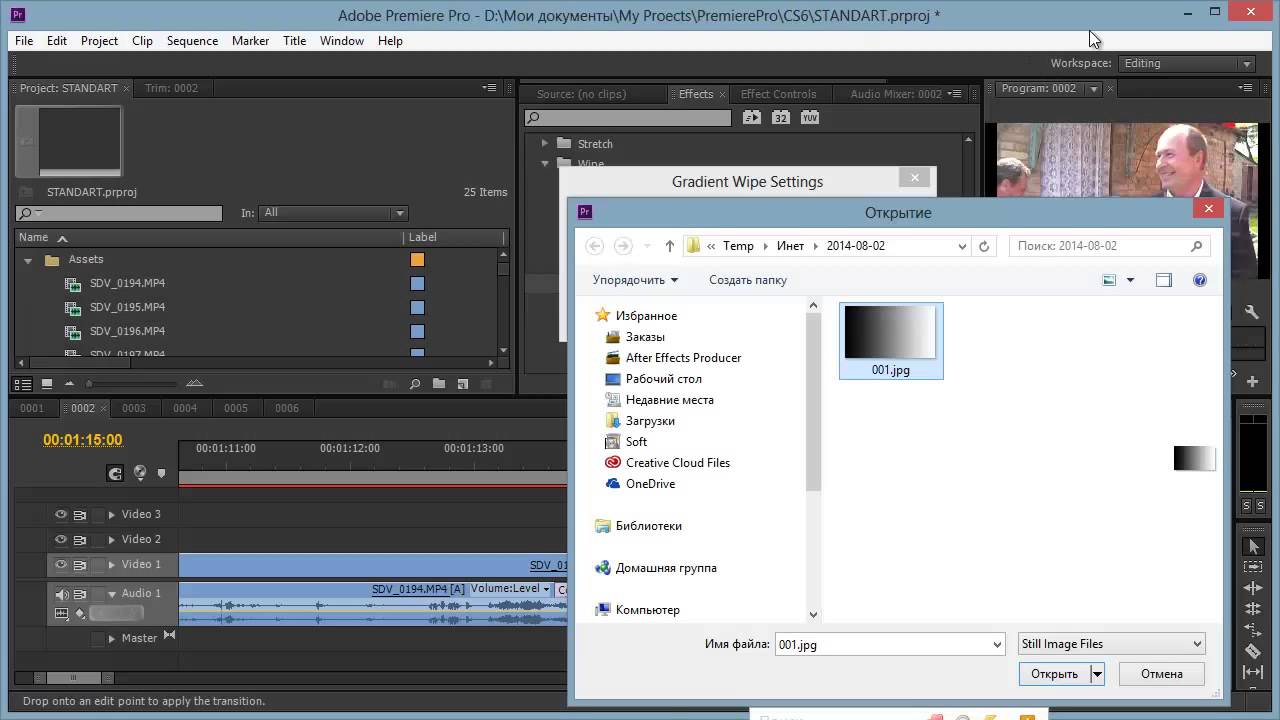1280x720 pixels.
Task: Toggle track lock box on Audio 1
Action: point(98,594)
